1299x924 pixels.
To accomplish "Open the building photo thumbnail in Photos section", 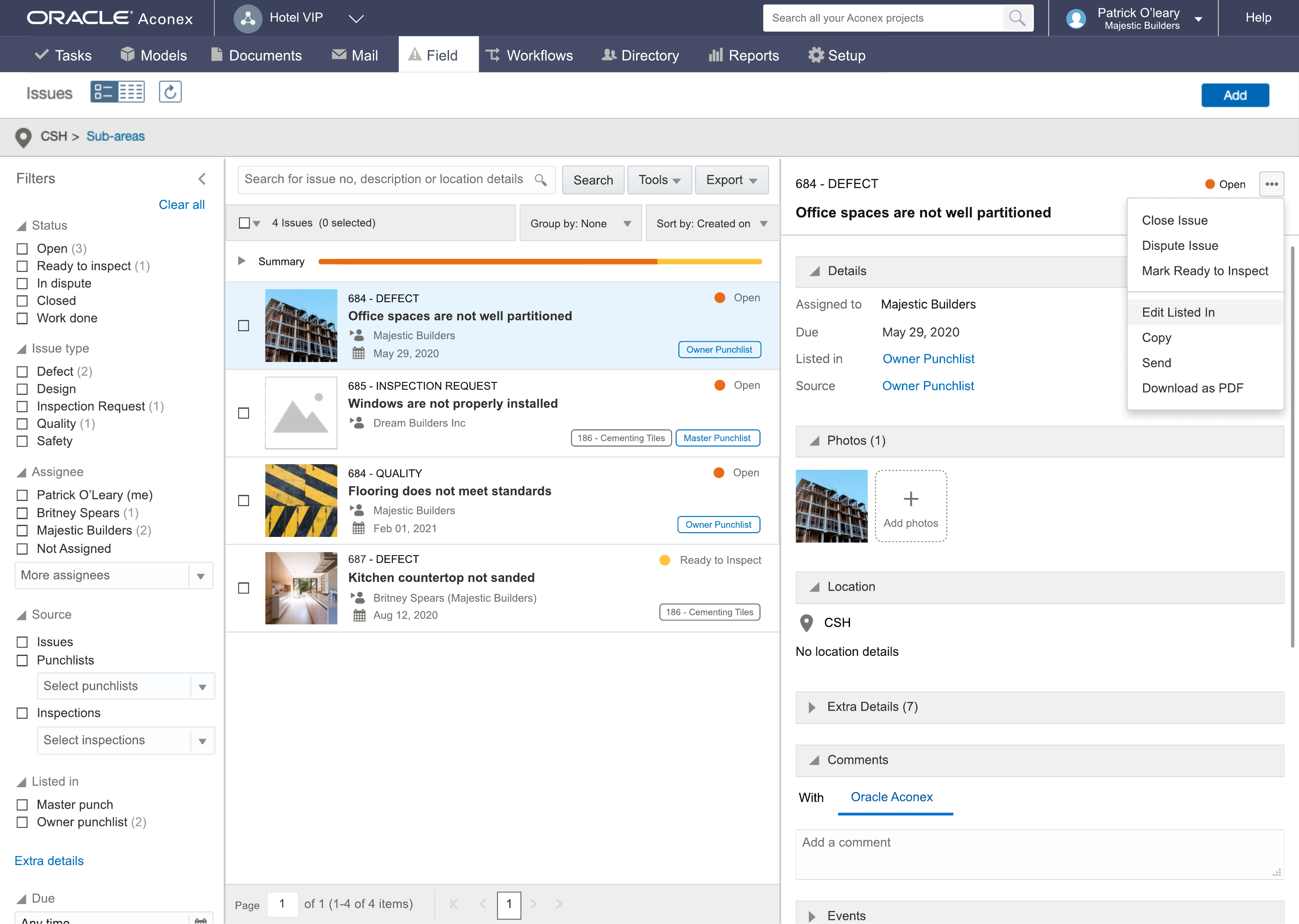I will click(x=831, y=506).
